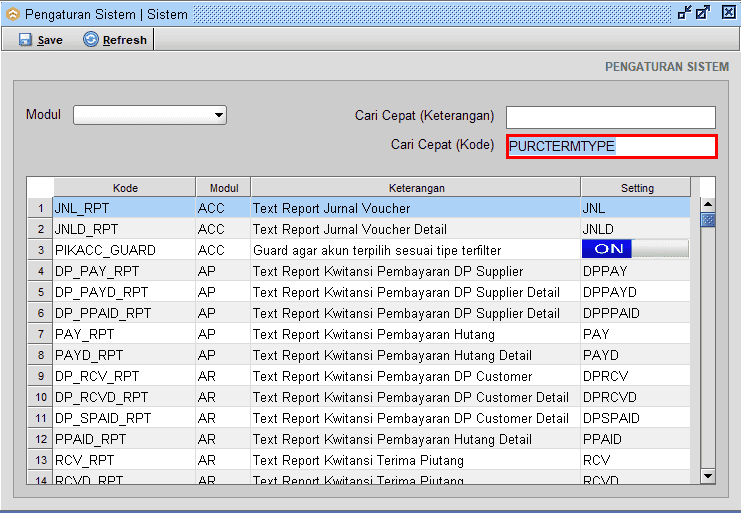Select the RCV_RPT kode cell
741x513 pixels.
[124, 460]
